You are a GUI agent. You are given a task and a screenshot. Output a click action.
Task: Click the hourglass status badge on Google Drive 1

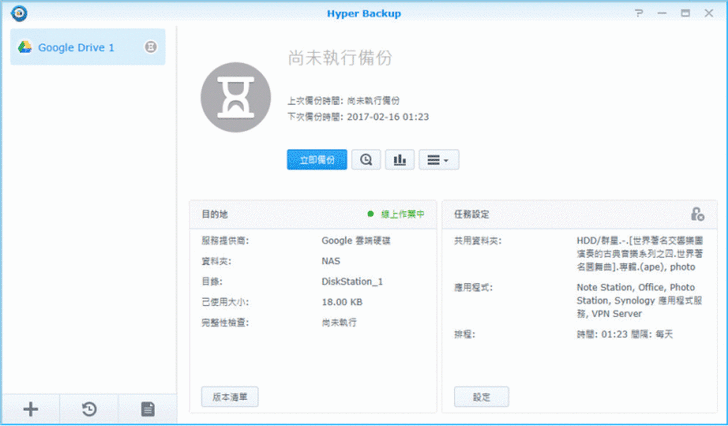pos(150,47)
